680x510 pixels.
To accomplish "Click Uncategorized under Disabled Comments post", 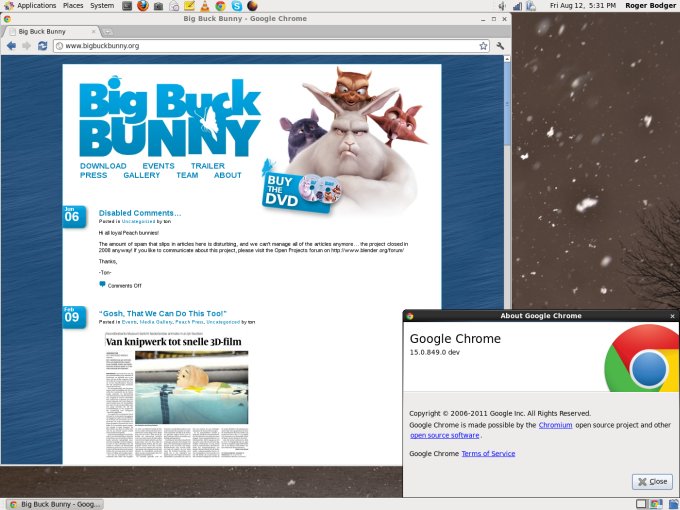I will click(x=138, y=221).
